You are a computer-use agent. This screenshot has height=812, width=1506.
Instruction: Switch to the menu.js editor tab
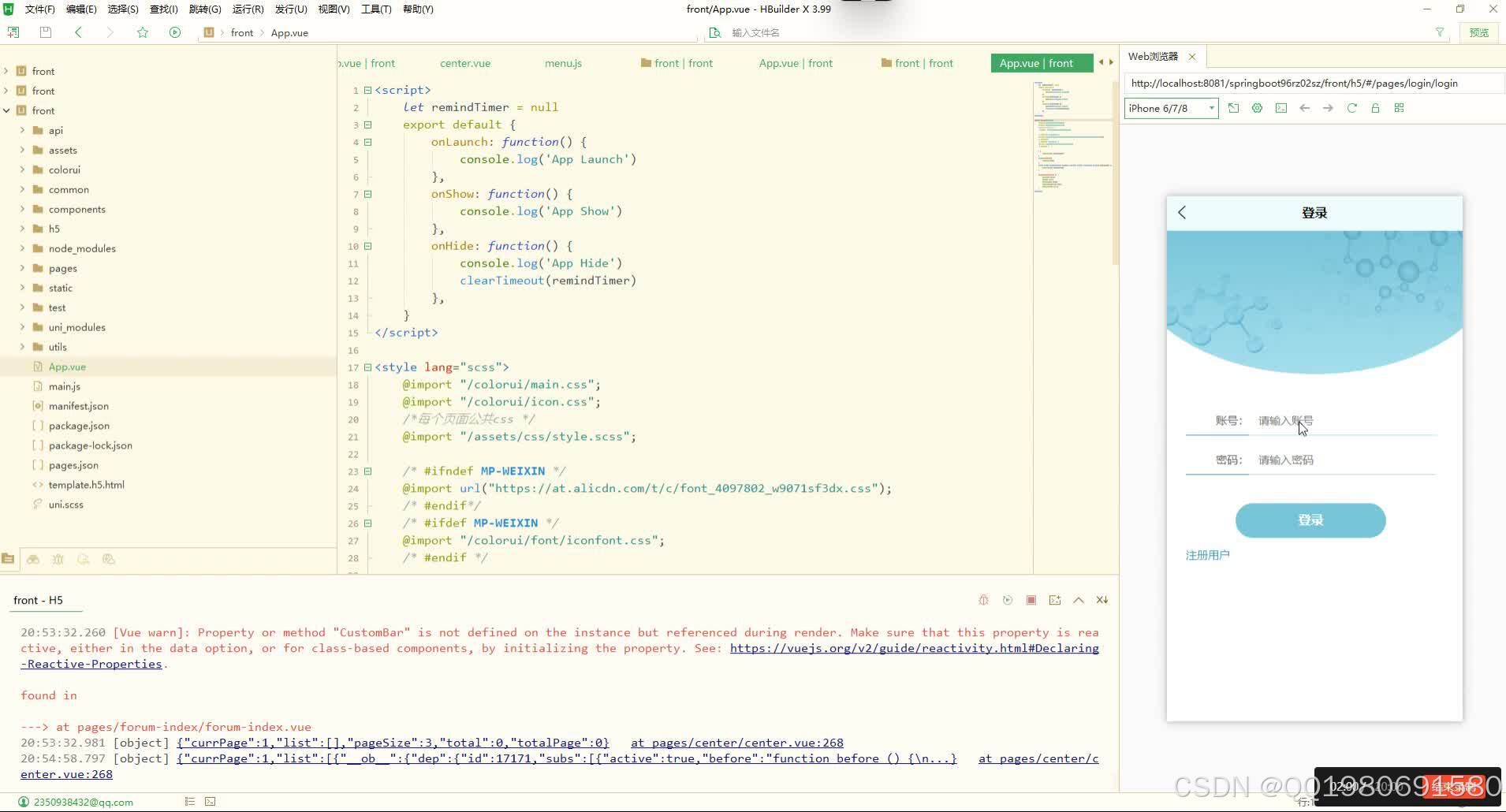[x=563, y=63]
